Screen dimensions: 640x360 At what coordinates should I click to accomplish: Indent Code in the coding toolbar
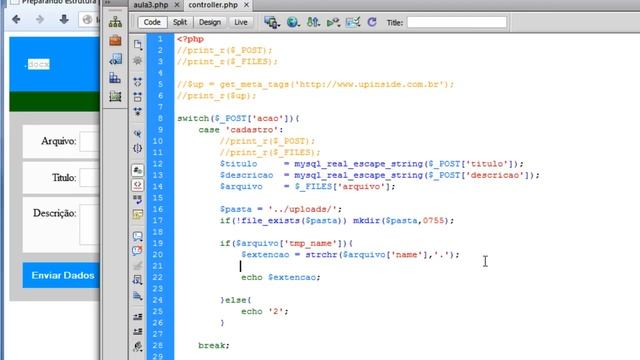click(x=138, y=316)
